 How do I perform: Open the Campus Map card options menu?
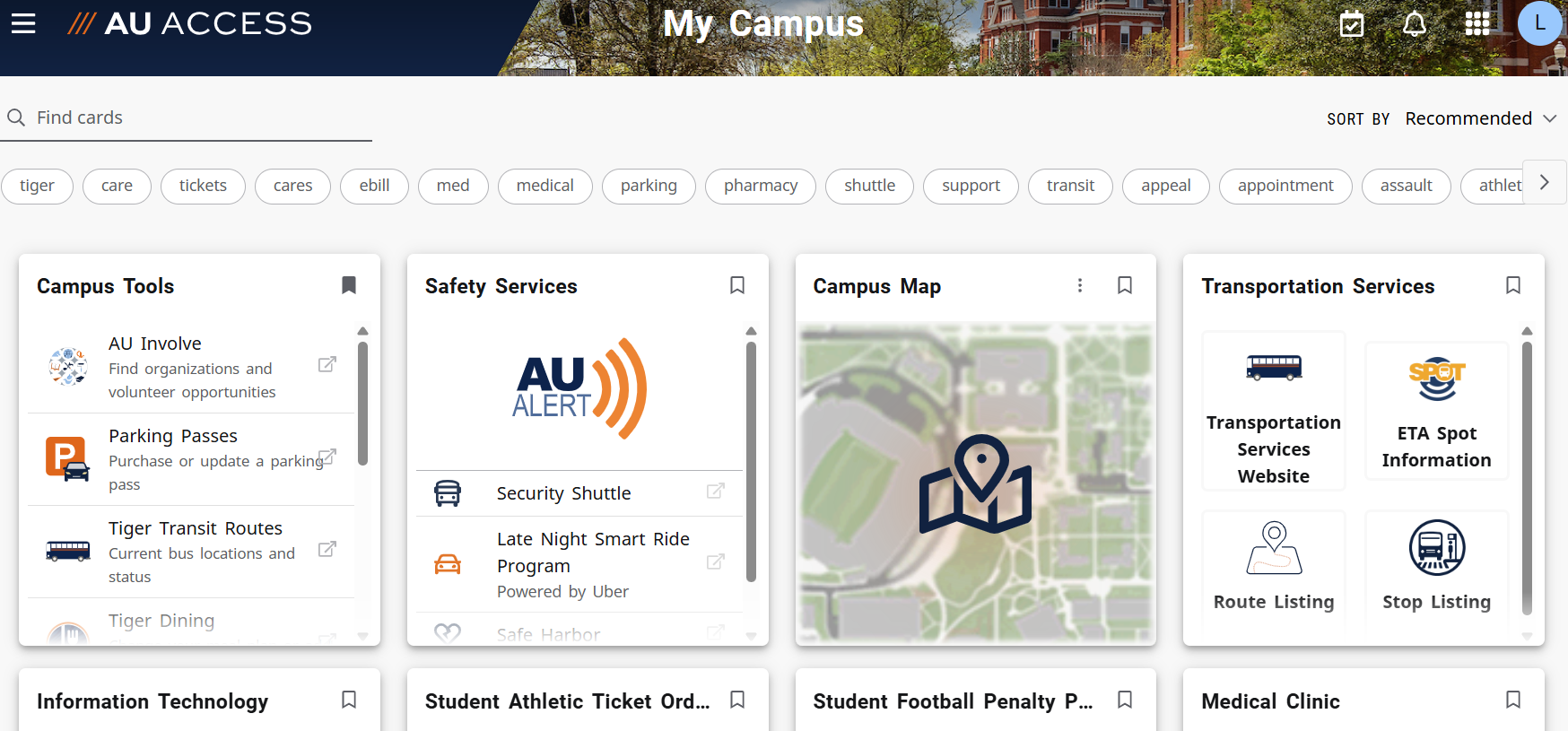[1080, 285]
